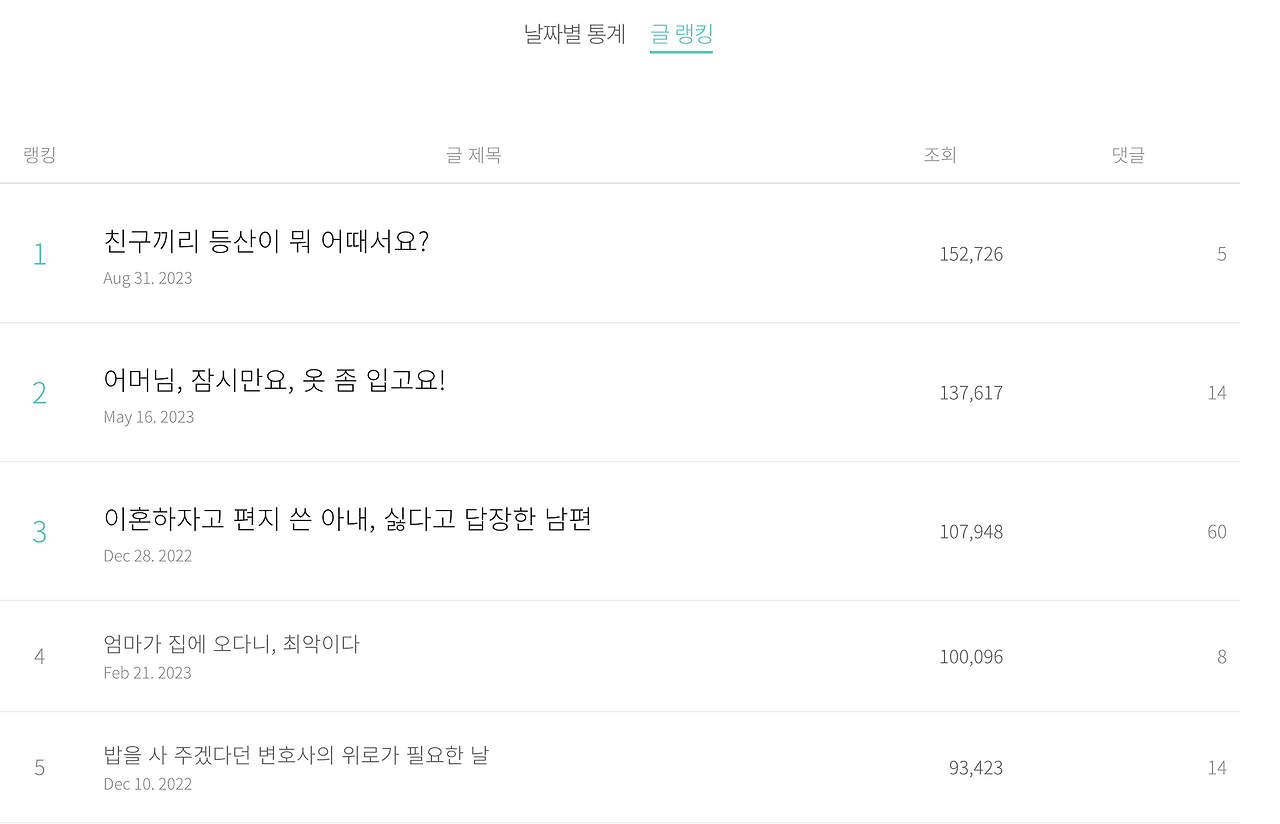Open post 밥을 사 주겠다던 변호사의 위로가 필요한 날
The width and height of the screenshot is (1280, 824).
coord(296,755)
